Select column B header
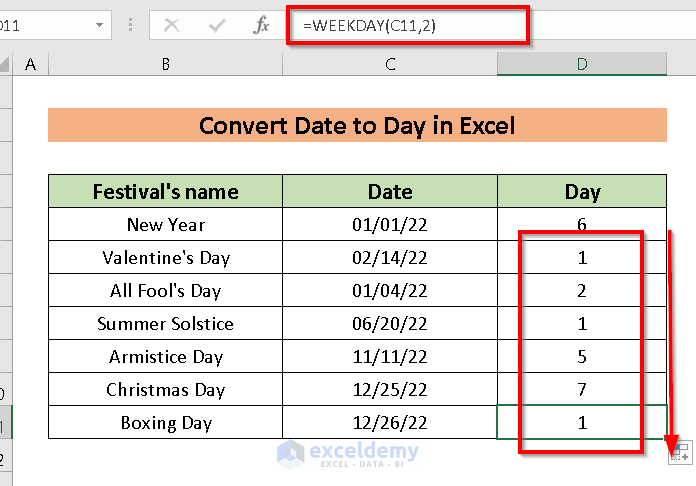696x486 pixels. click(165, 65)
